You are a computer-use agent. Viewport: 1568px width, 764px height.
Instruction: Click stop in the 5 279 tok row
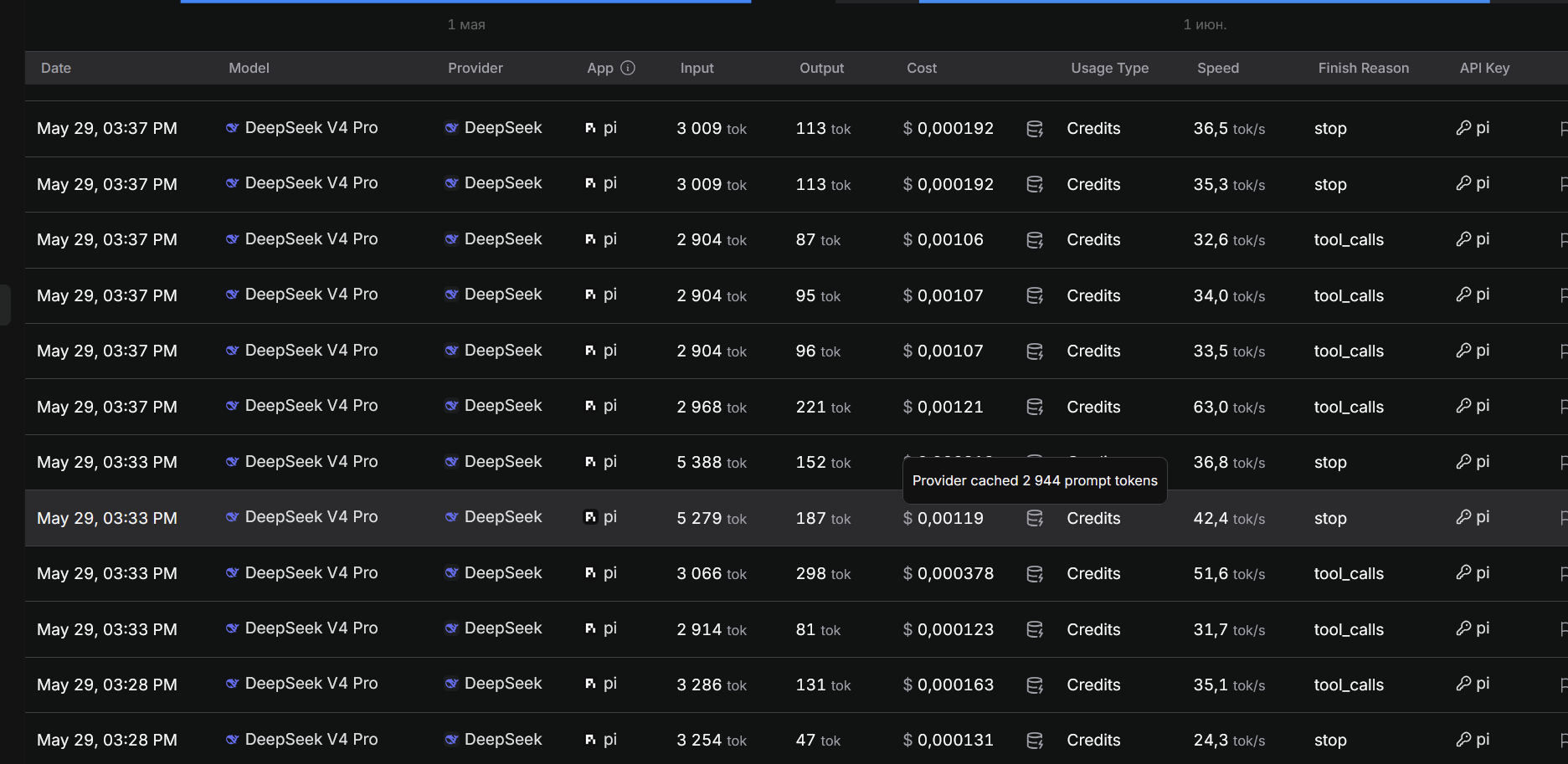pyautogui.click(x=1330, y=518)
